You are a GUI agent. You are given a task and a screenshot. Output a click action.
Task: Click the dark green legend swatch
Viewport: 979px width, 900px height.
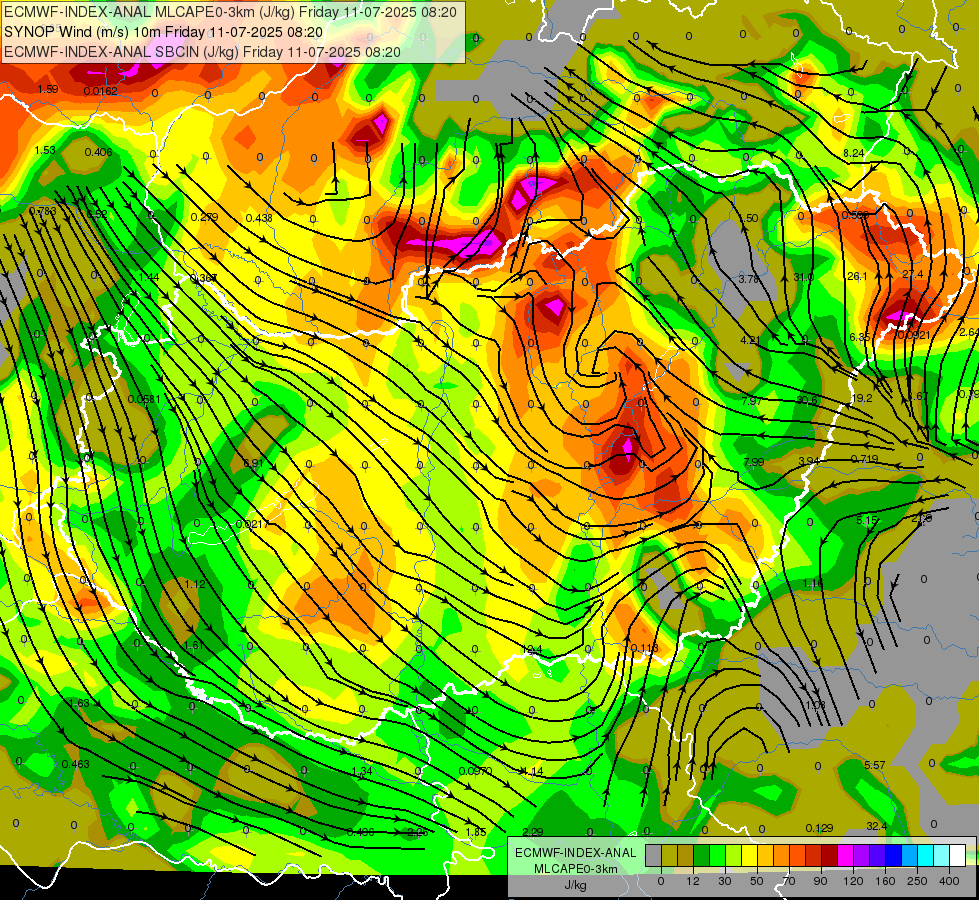pyautogui.click(x=702, y=855)
